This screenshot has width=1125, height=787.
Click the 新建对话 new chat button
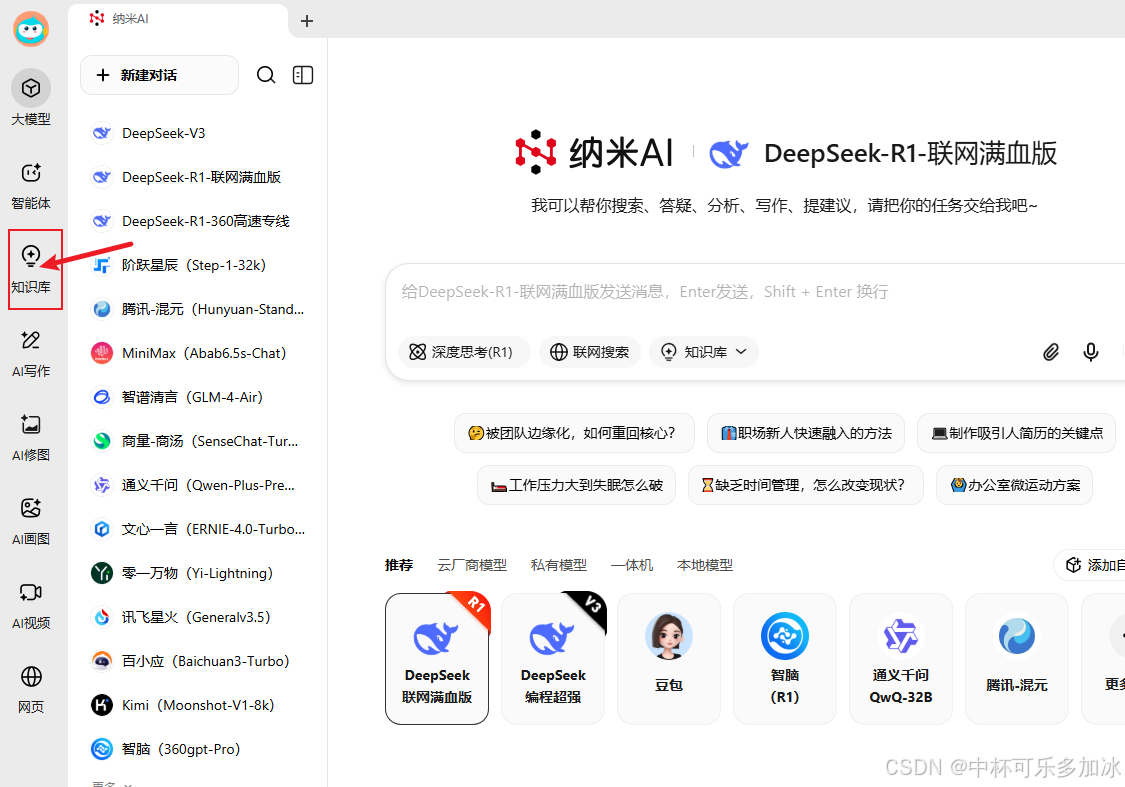pos(159,75)
